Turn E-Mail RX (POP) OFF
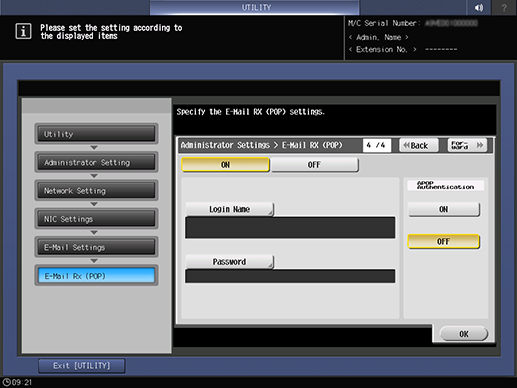 pos(315,165)
